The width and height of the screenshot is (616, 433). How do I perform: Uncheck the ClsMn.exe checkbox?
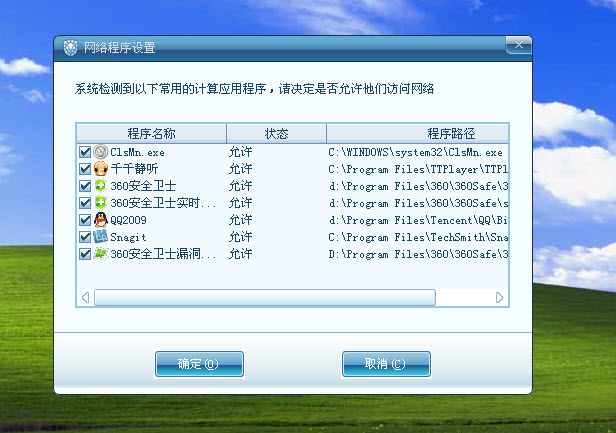85,152
